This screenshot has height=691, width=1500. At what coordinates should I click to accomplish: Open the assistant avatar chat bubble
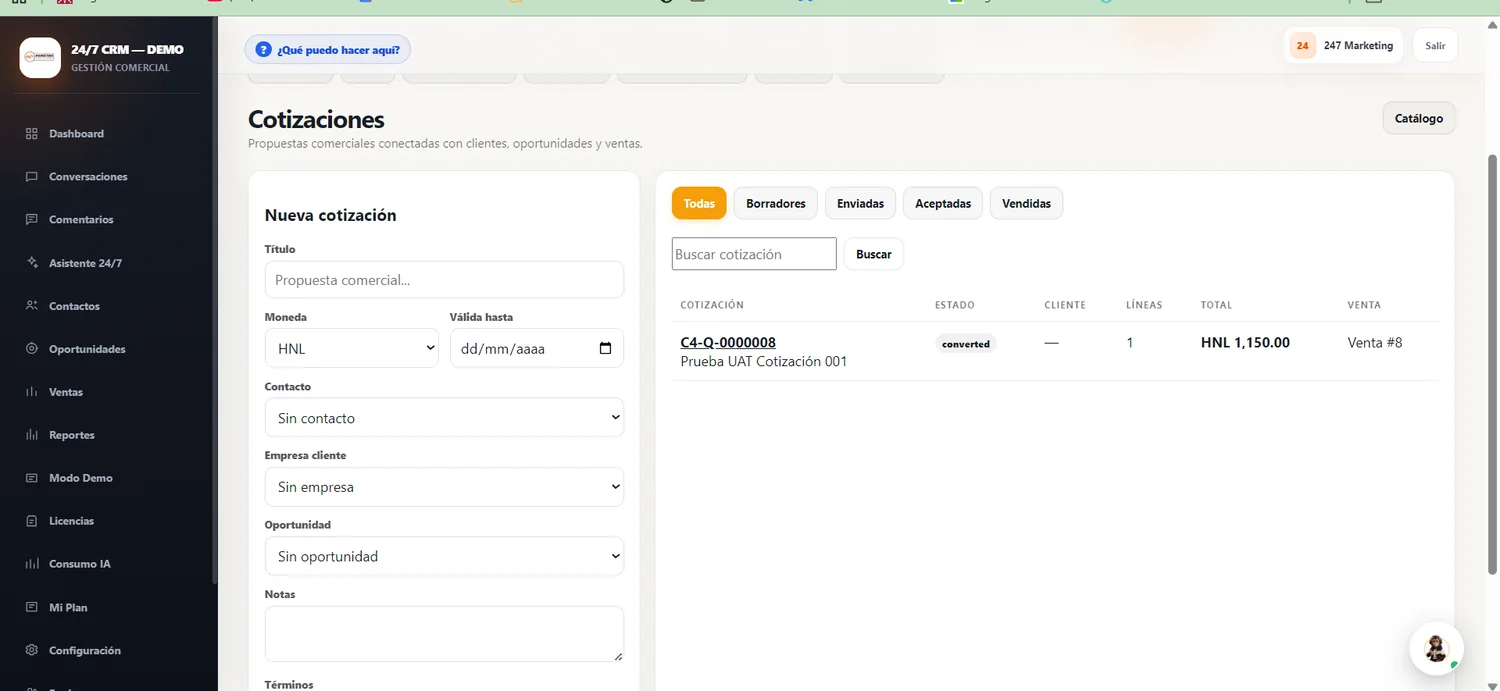[x=1436, y=648]
